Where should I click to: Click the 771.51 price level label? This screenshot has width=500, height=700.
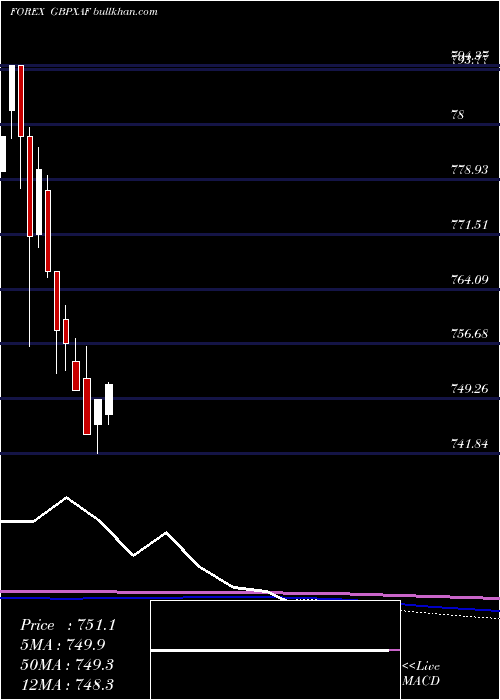469,225
